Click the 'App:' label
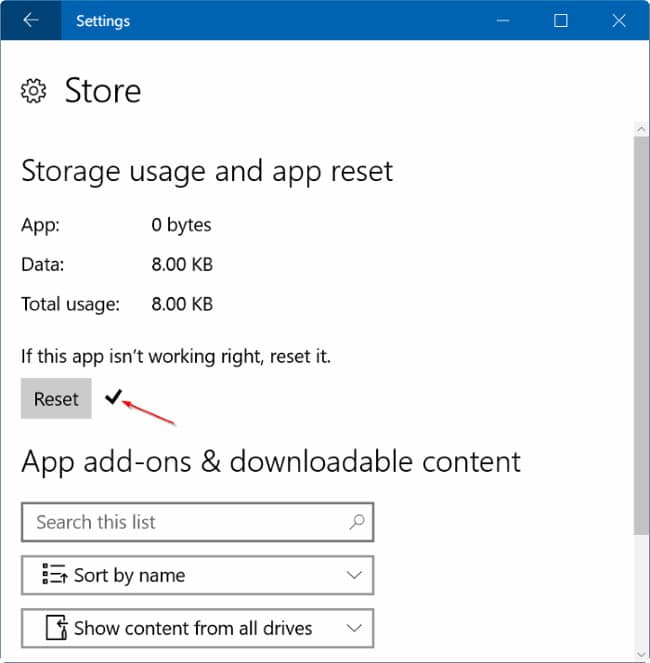The height and width of the screenshot is (663, 650). tap(41, 225)
